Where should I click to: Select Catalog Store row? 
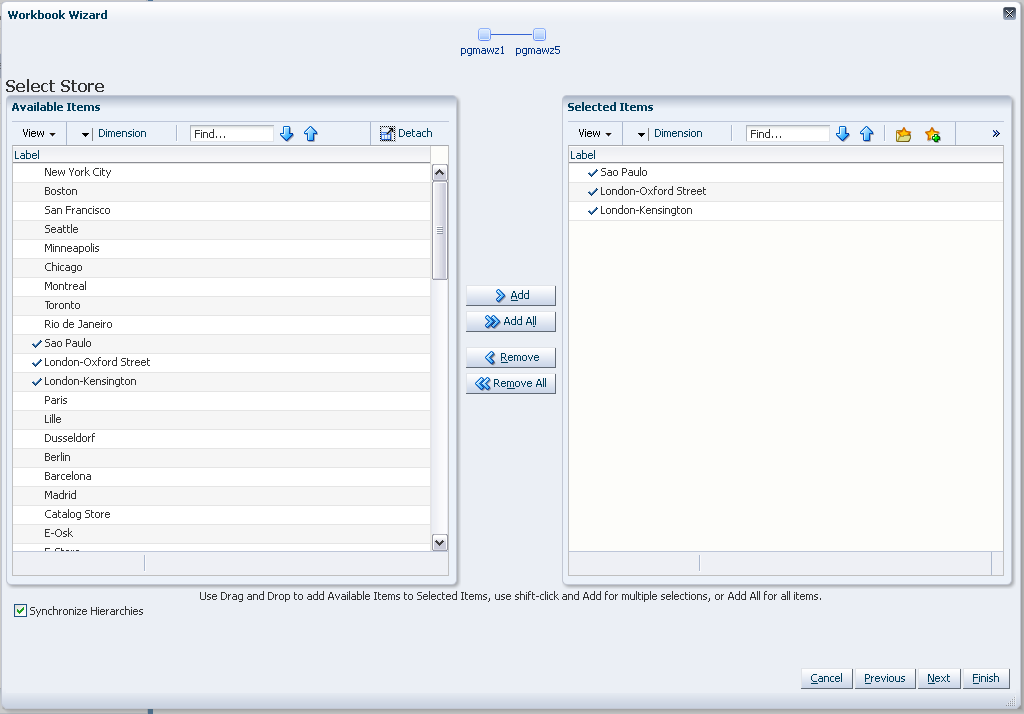(x=221, y=513)
